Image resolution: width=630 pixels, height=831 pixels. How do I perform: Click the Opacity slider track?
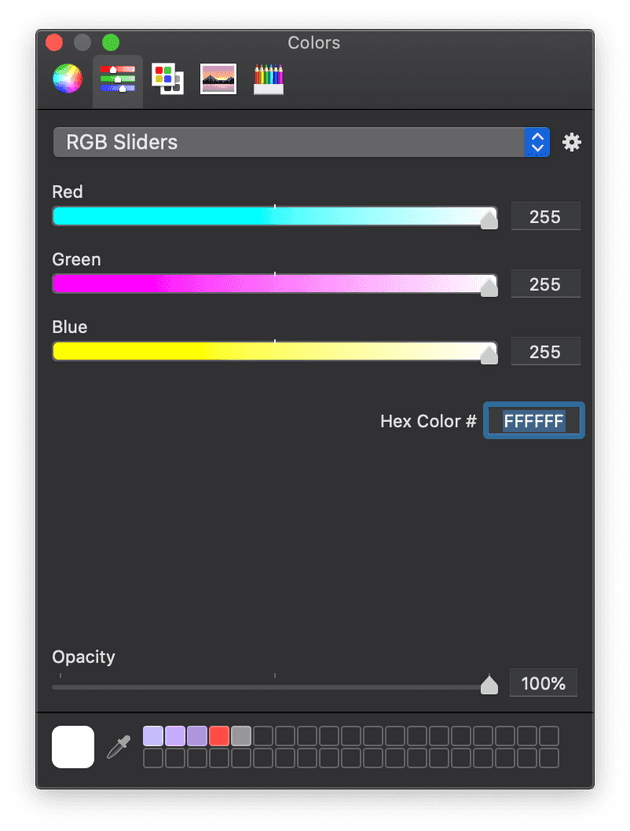pos(274,687)
